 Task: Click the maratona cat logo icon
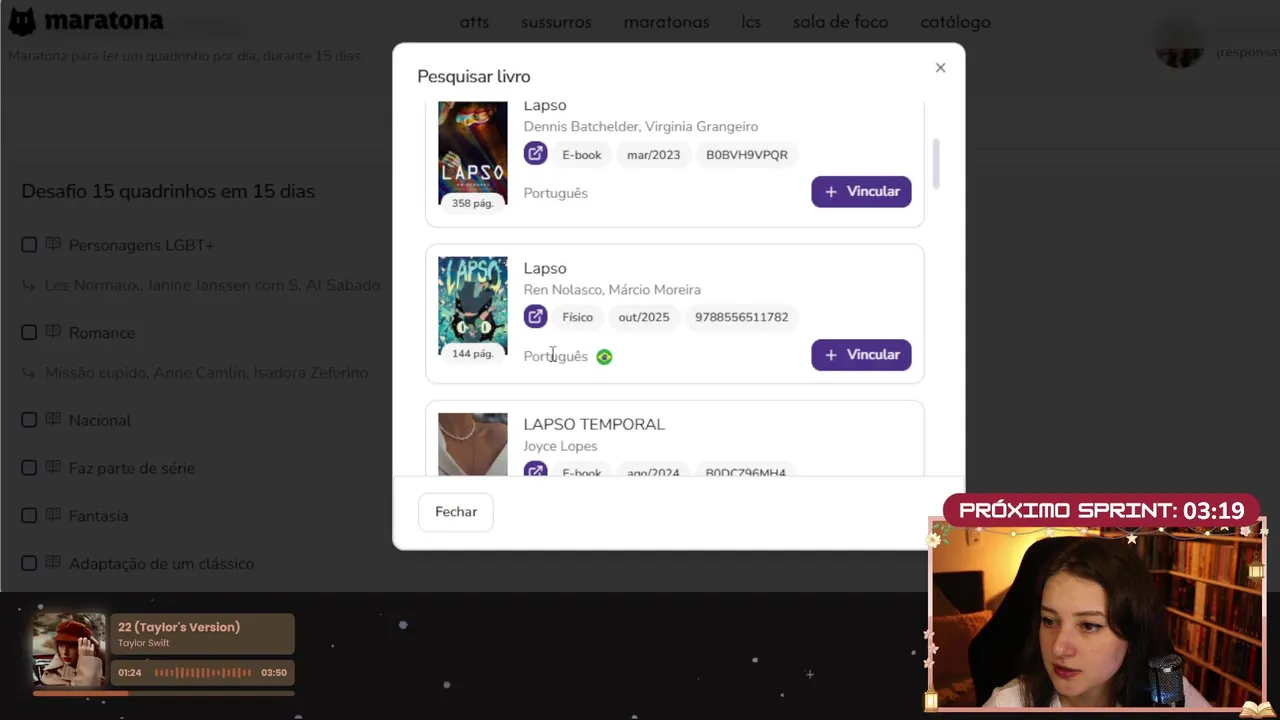[22, 21]
